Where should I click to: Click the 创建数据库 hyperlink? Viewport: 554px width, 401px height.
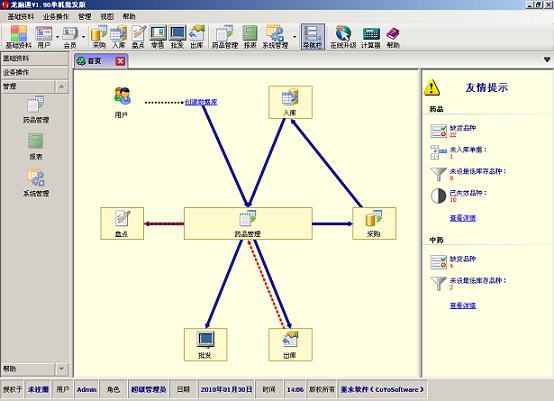point(201,102)
